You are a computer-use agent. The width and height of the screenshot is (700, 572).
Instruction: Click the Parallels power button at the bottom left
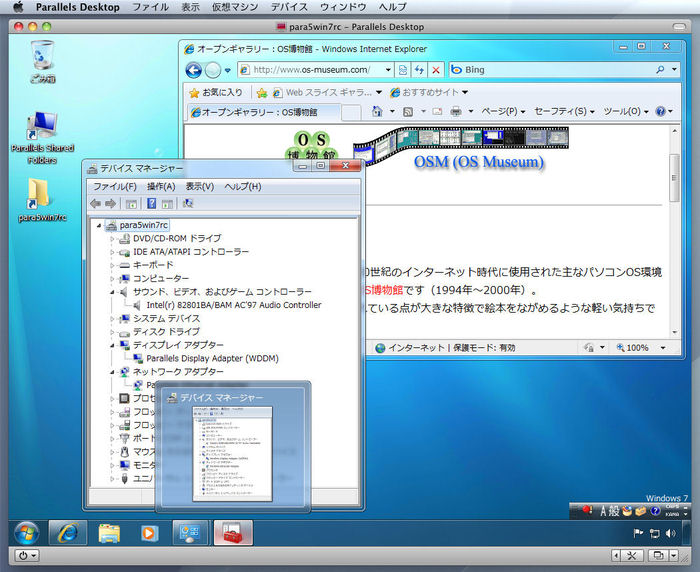27,555
